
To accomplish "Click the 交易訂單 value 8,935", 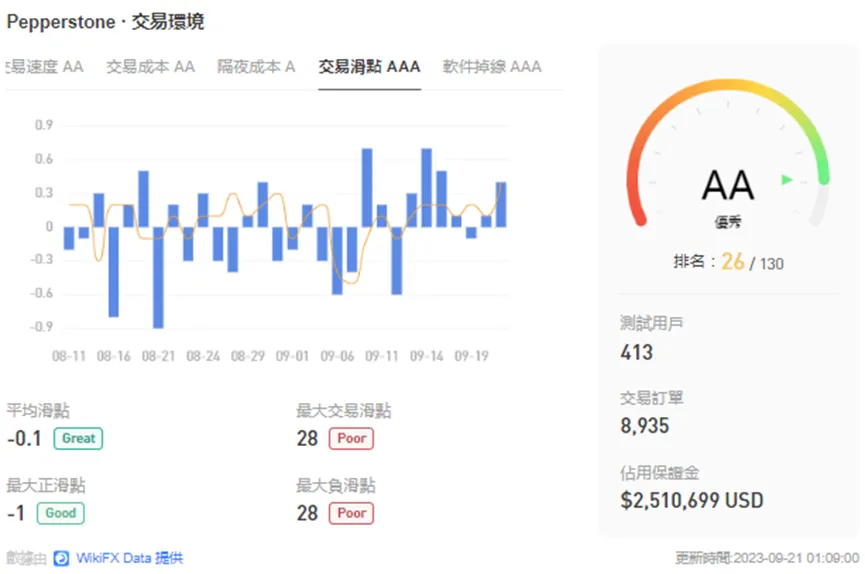I will (644, 426).
